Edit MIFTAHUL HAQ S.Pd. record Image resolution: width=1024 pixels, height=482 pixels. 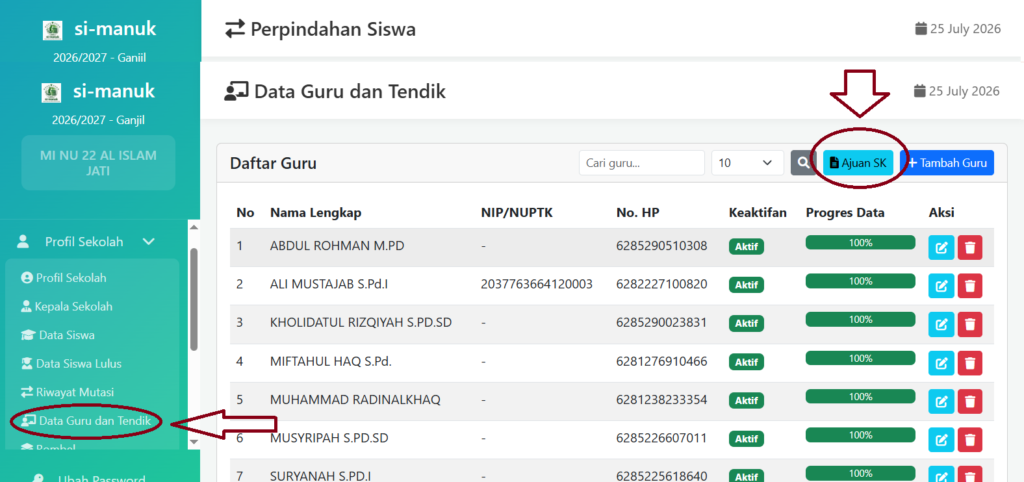941,363
